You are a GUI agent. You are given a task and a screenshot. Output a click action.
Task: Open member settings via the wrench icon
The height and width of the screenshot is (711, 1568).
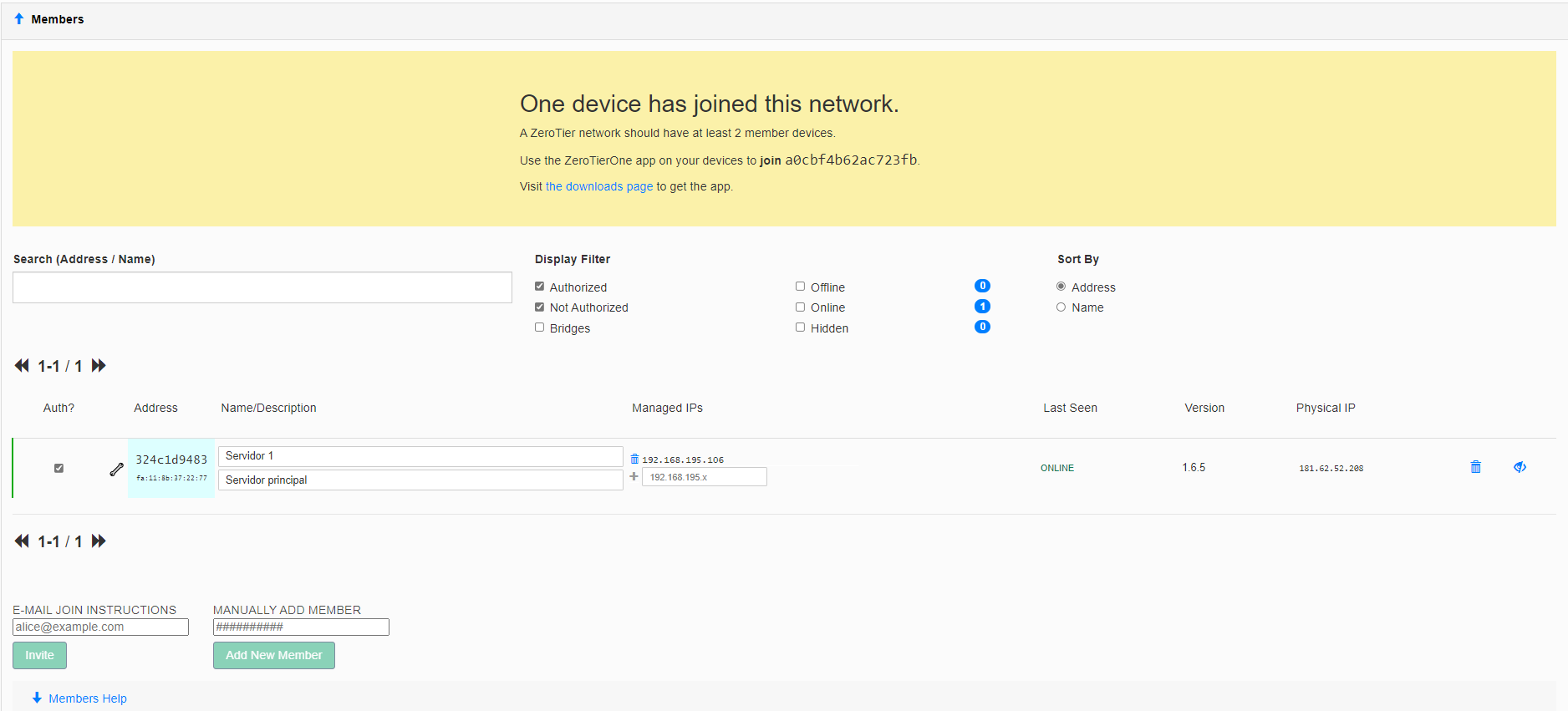(116, 470)
